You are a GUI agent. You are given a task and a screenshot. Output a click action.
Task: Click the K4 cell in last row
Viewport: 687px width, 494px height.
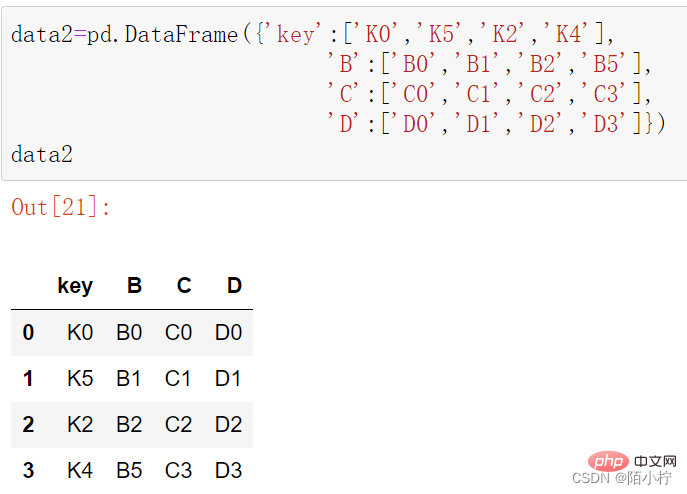coord(80,470)
